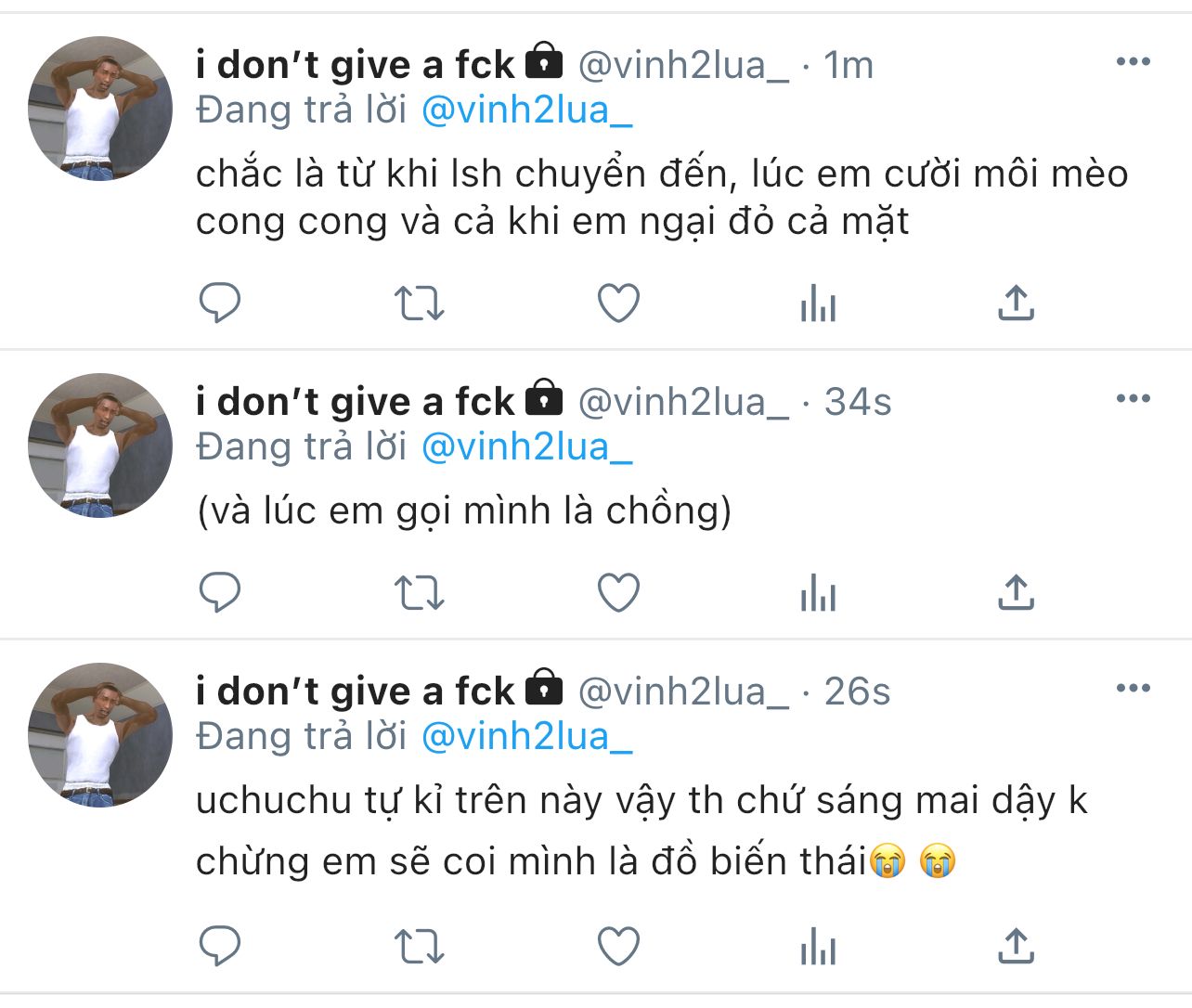
Task: Share the tweet posted 1m ago
Action: coord(1017,303)
